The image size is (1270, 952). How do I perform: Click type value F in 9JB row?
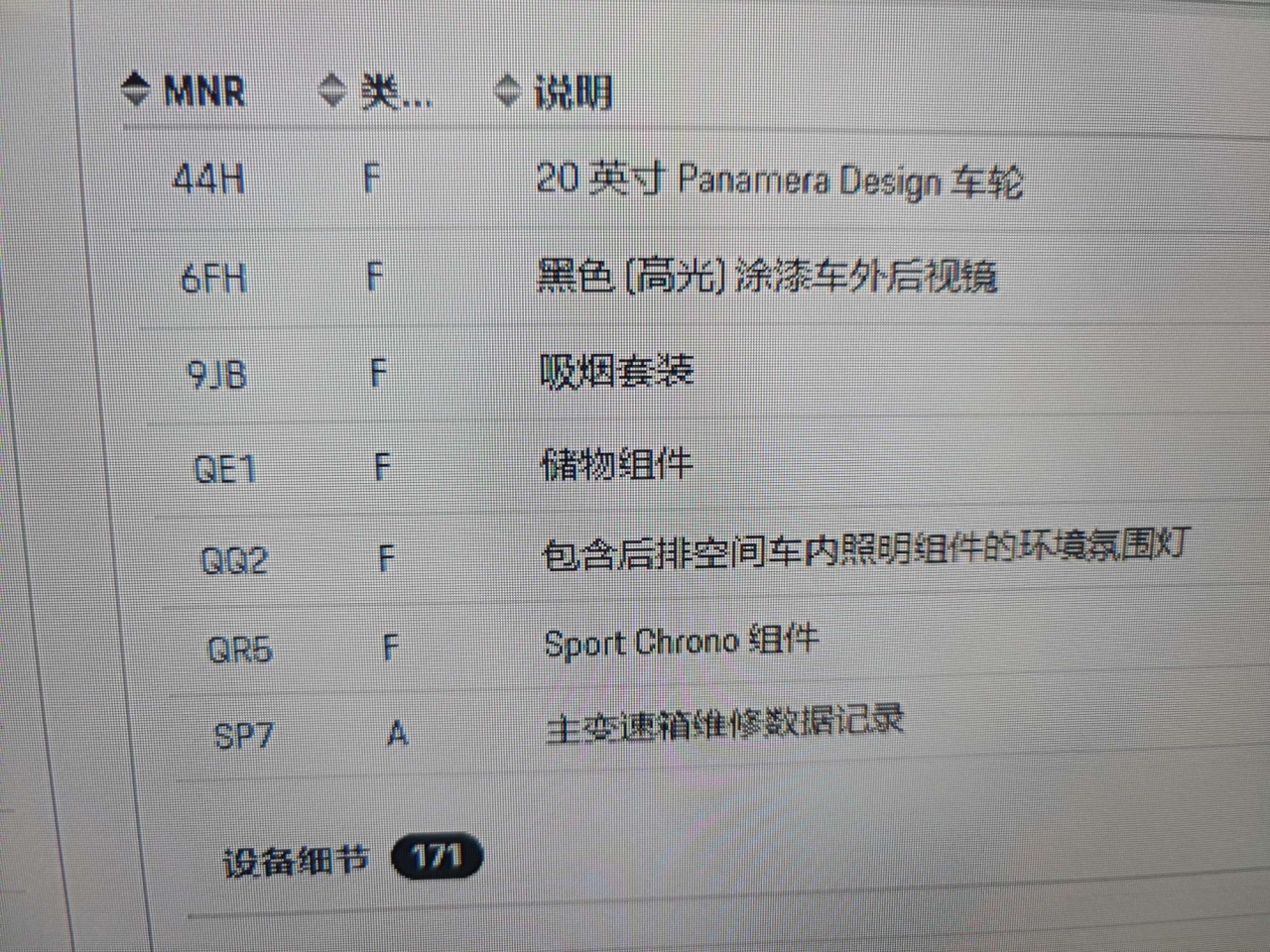[x=378, y=373]
